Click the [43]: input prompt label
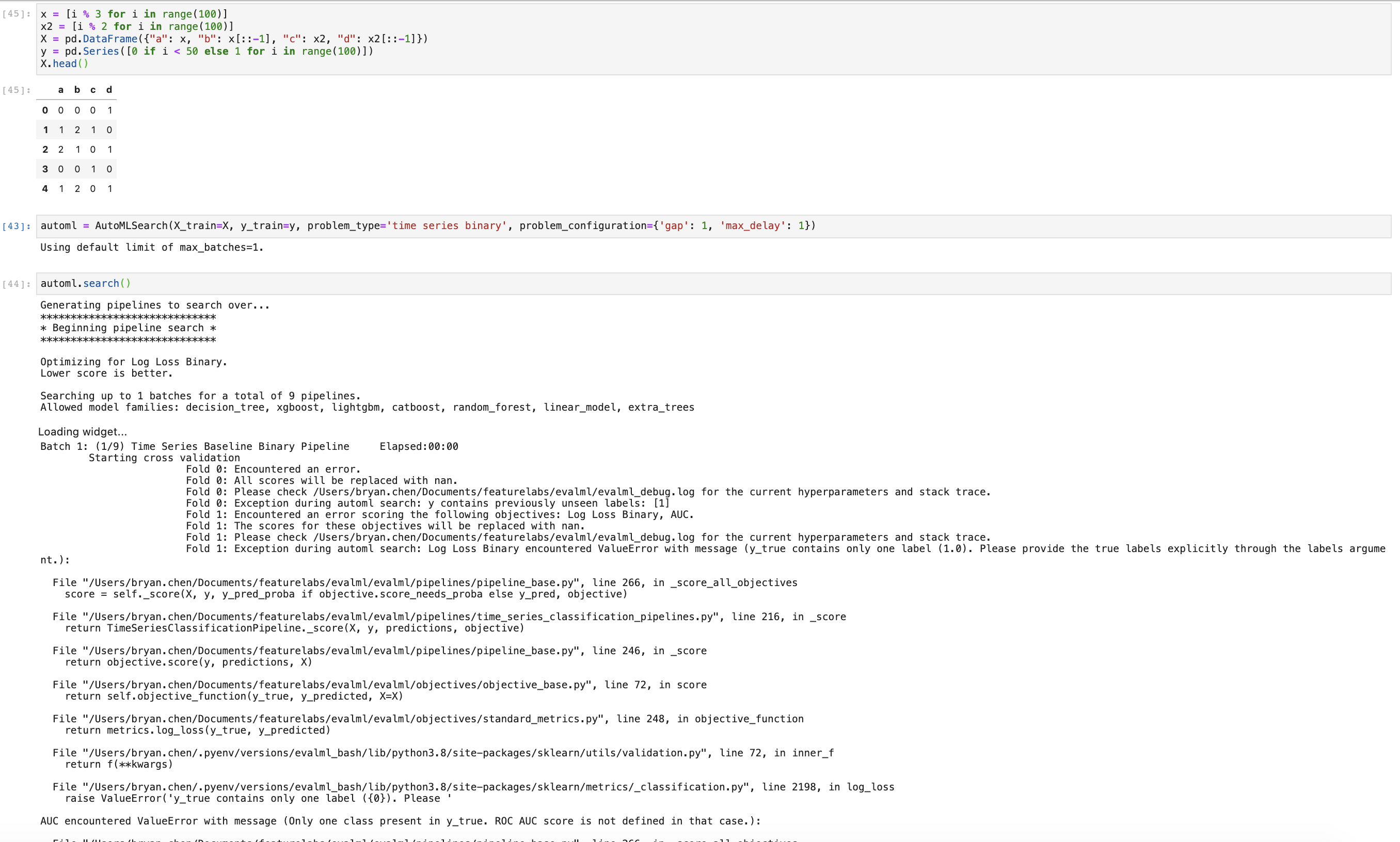This screenshot has height=842, width=1400. tap(17, 226)
